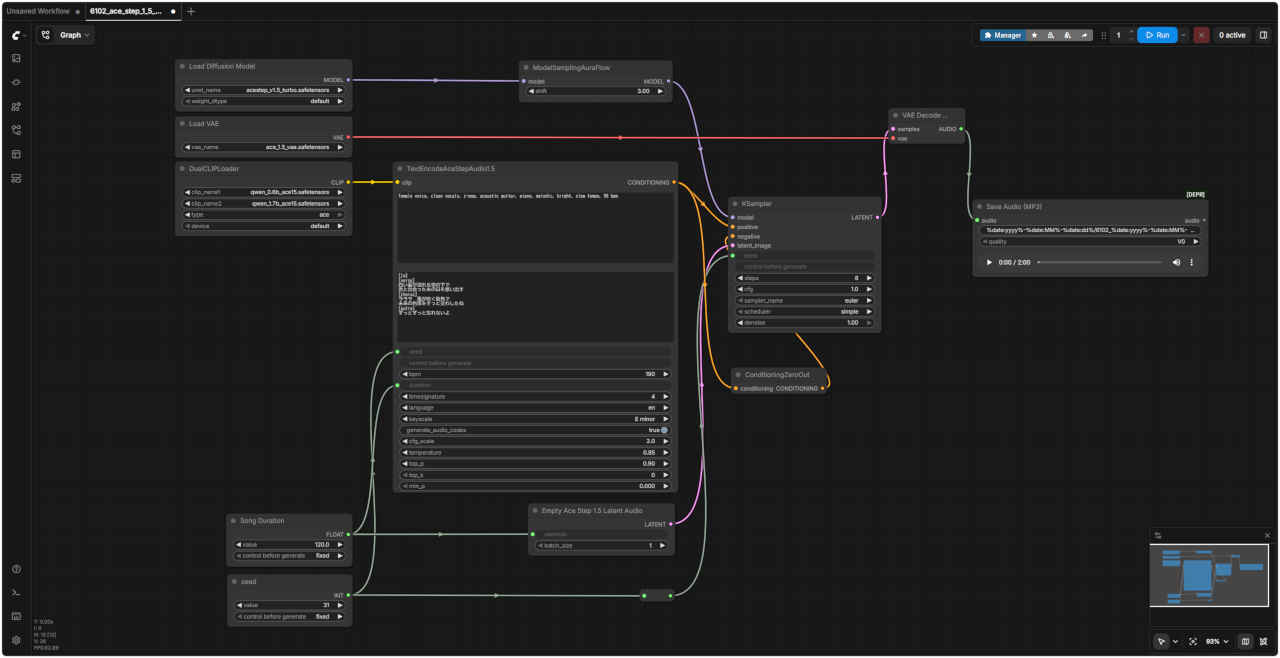Open the 93% zoom level dropdown
Image resolution: width=1280 pixels, height=658 pixels.
1216,641
